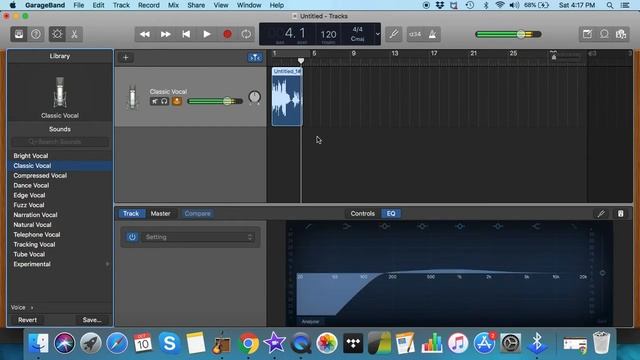This screenshot has height=360, width=640.
Task: Select the Untitled audio region
Action: tap(287, 96)
